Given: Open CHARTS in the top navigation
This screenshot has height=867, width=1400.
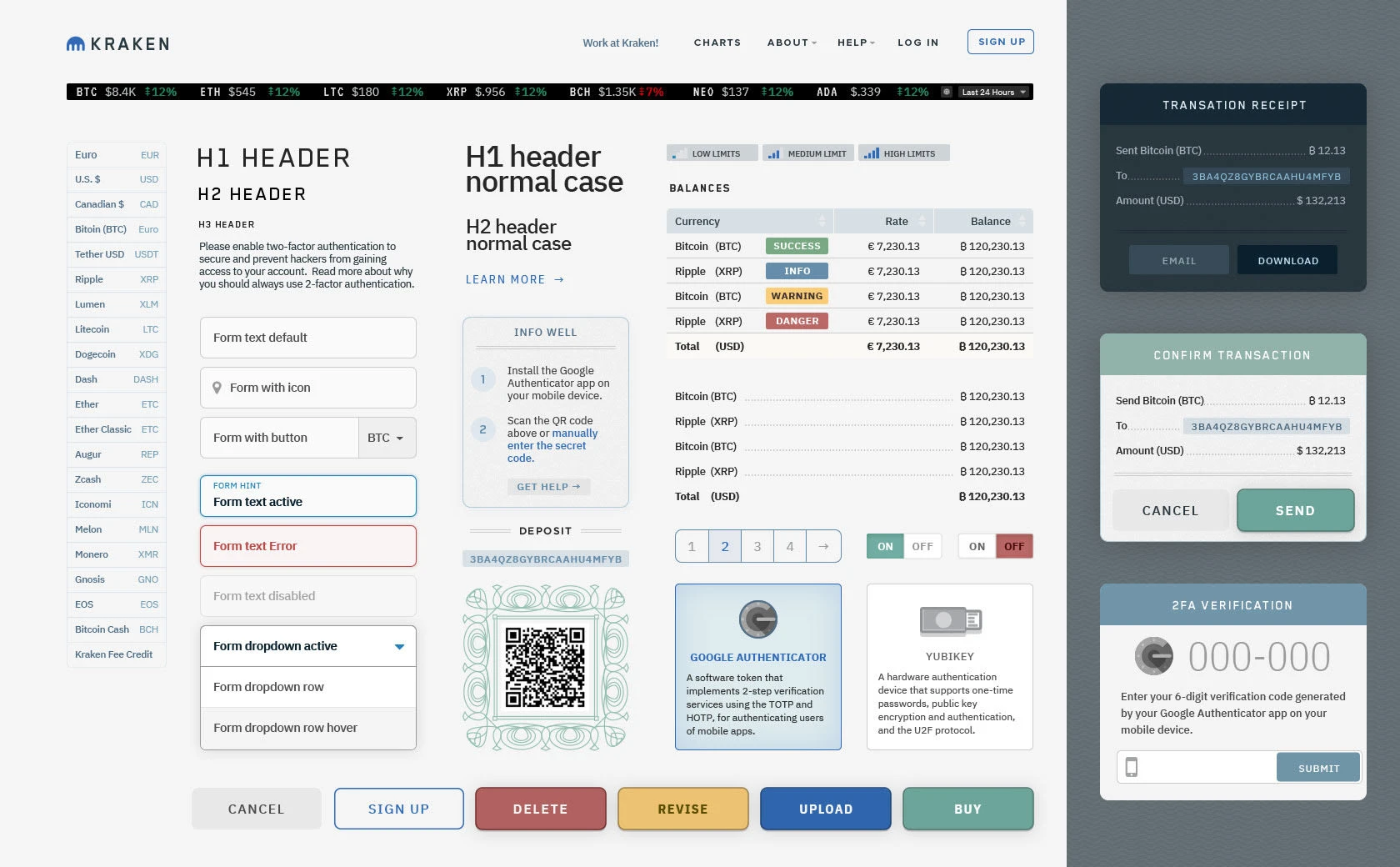Looking at the screenshot, I should click(717, 43).
